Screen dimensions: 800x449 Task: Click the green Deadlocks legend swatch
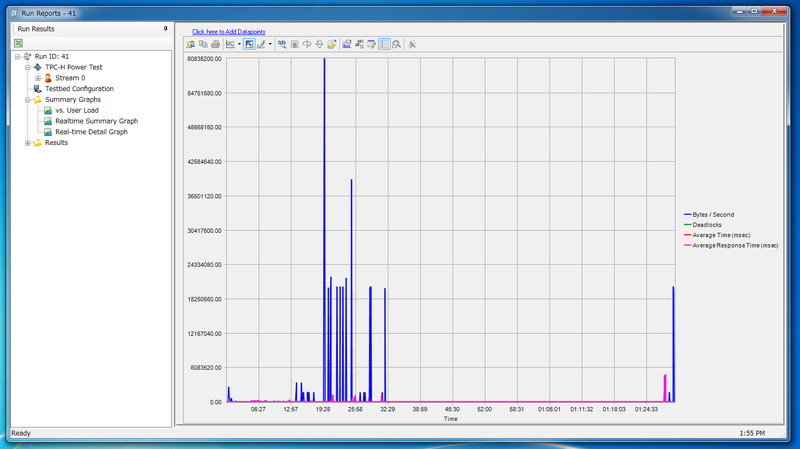tap(687, 225)
